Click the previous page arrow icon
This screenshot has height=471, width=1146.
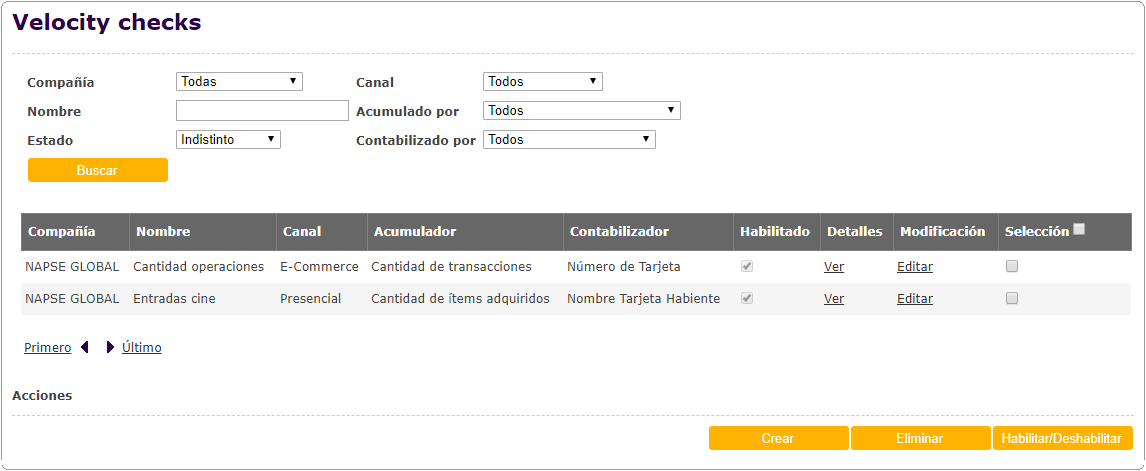(86, 348)
